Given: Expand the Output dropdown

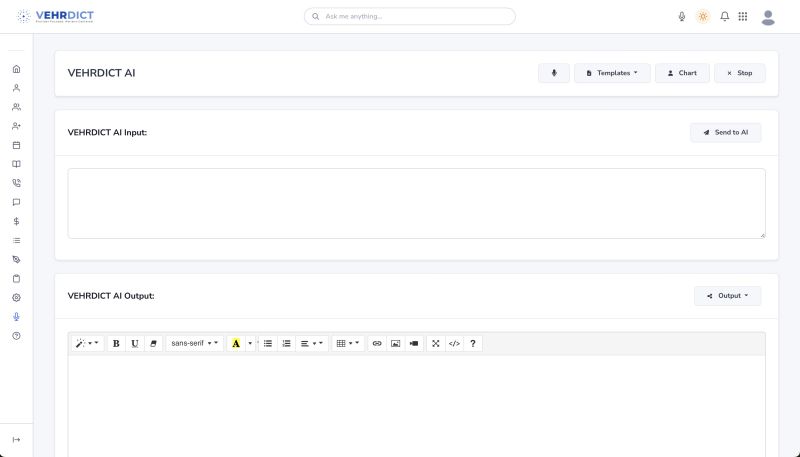Looking at the screenshot, I should coord(727,295).
